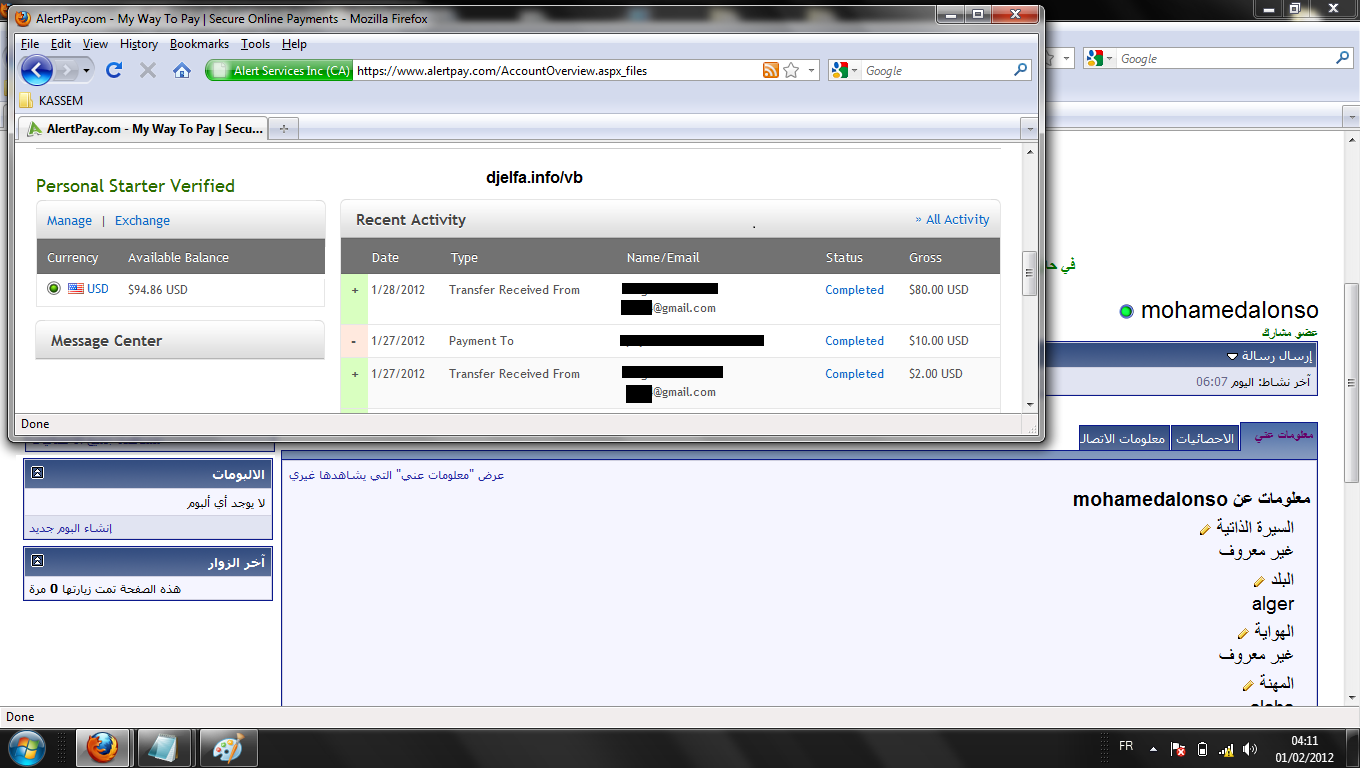The image size is (1360, 768).
Task: Open the Windows Start menu
Action: pyautogui.click(x=25, y=748)
